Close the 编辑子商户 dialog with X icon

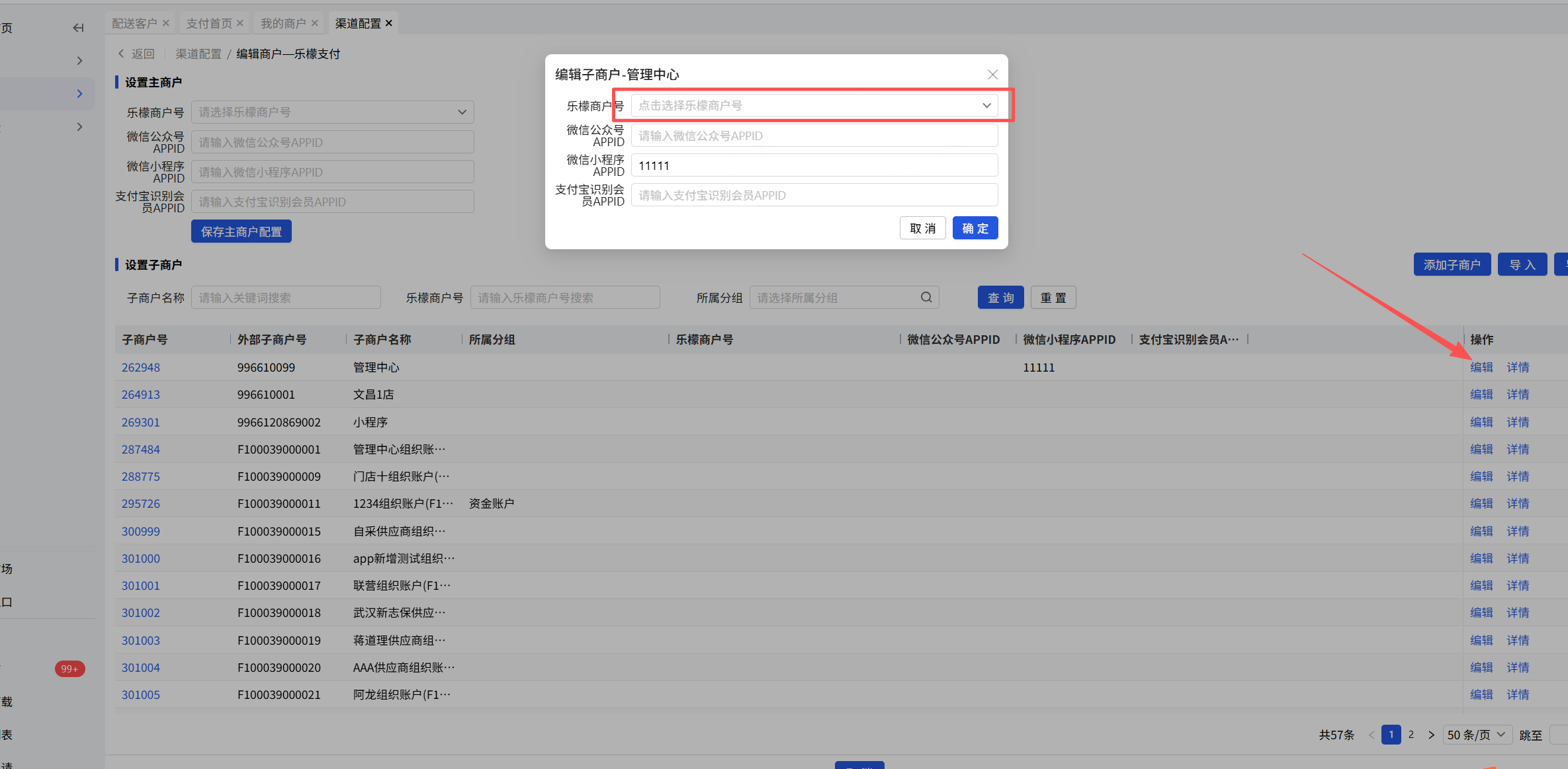point(992,75)
